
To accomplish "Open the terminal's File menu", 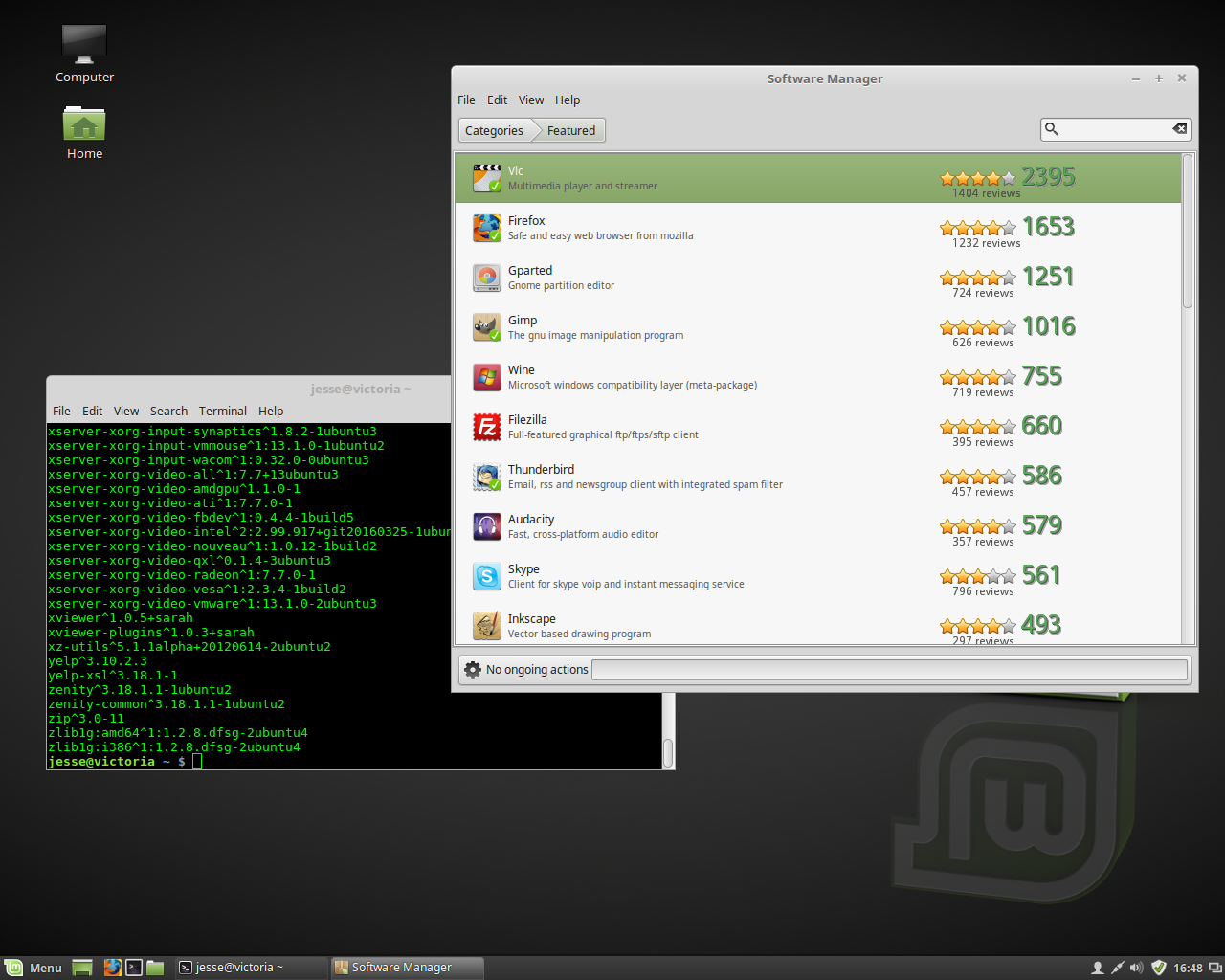I will pyautogui.click(x=61, y=411).
